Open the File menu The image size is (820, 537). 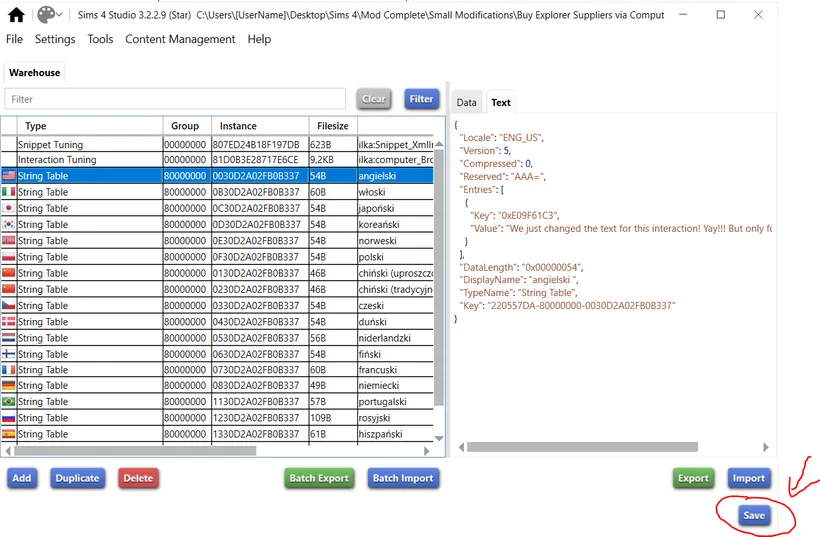(x=14, y=39)
